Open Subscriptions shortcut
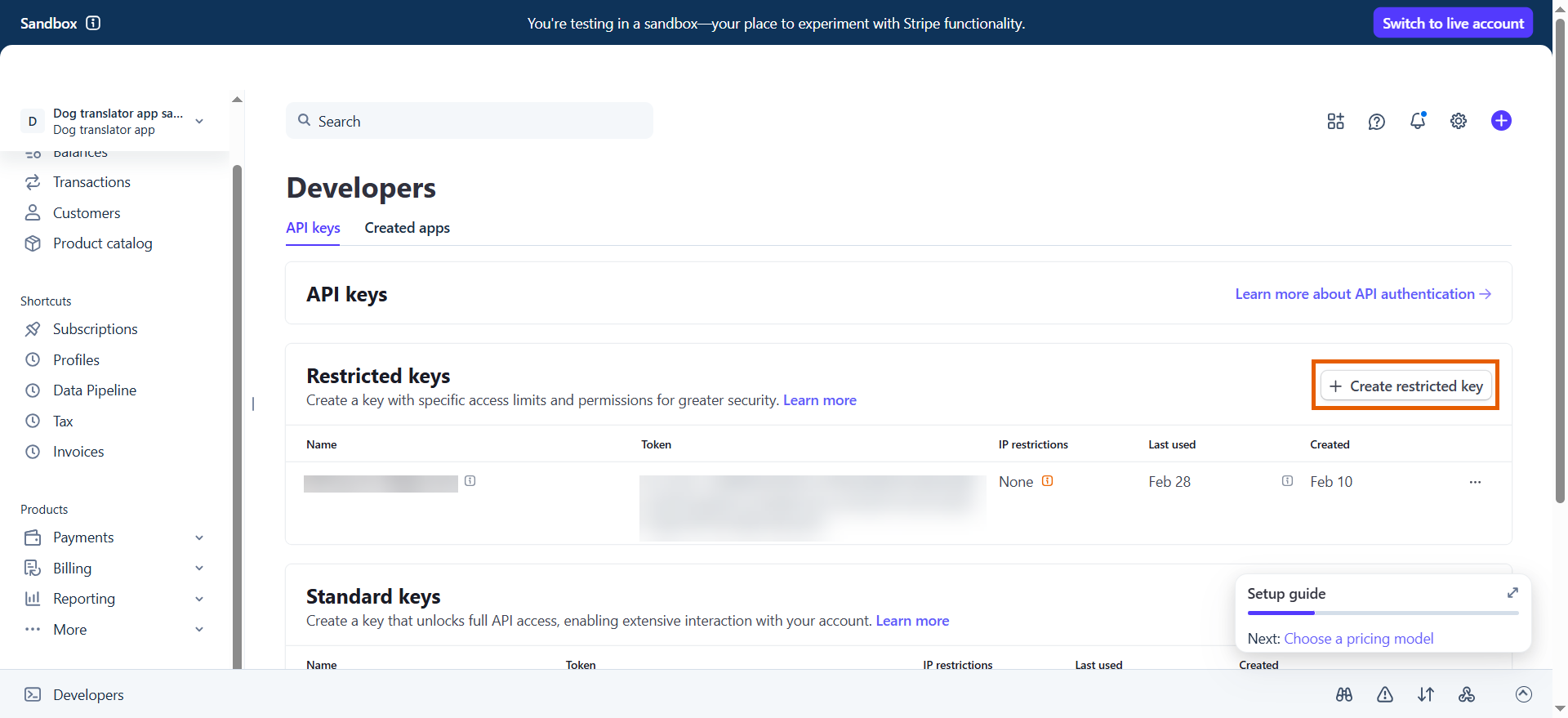 (96, 329)
